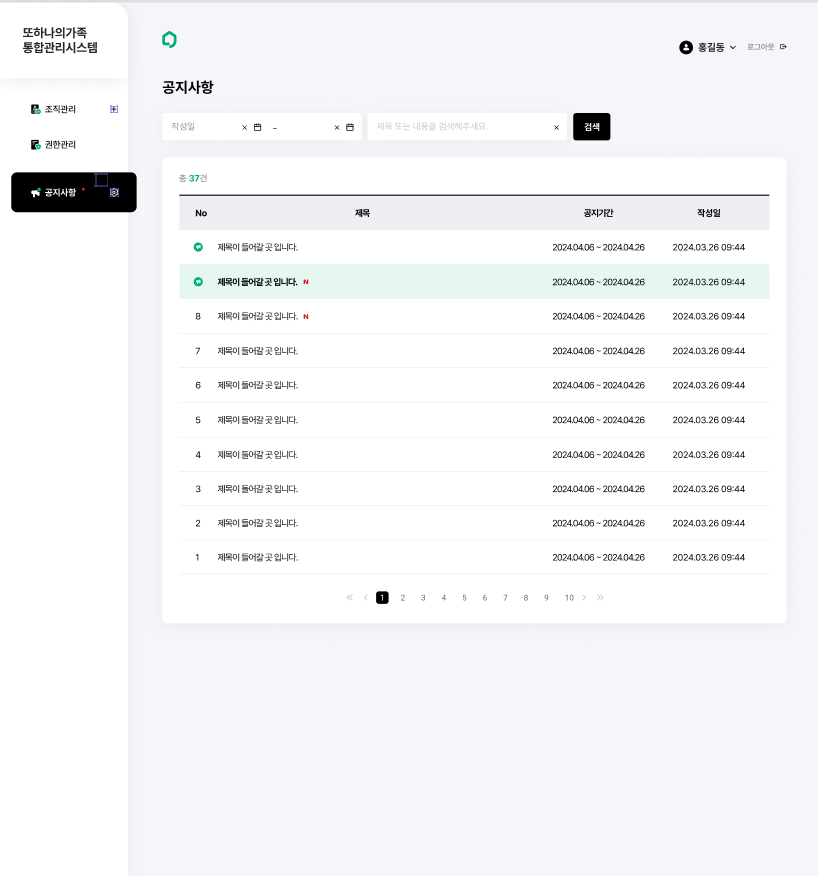818x876 pixels.
Task: Open the 홍길동 user dropdown chevron
Action: click(x=733, y=47)
